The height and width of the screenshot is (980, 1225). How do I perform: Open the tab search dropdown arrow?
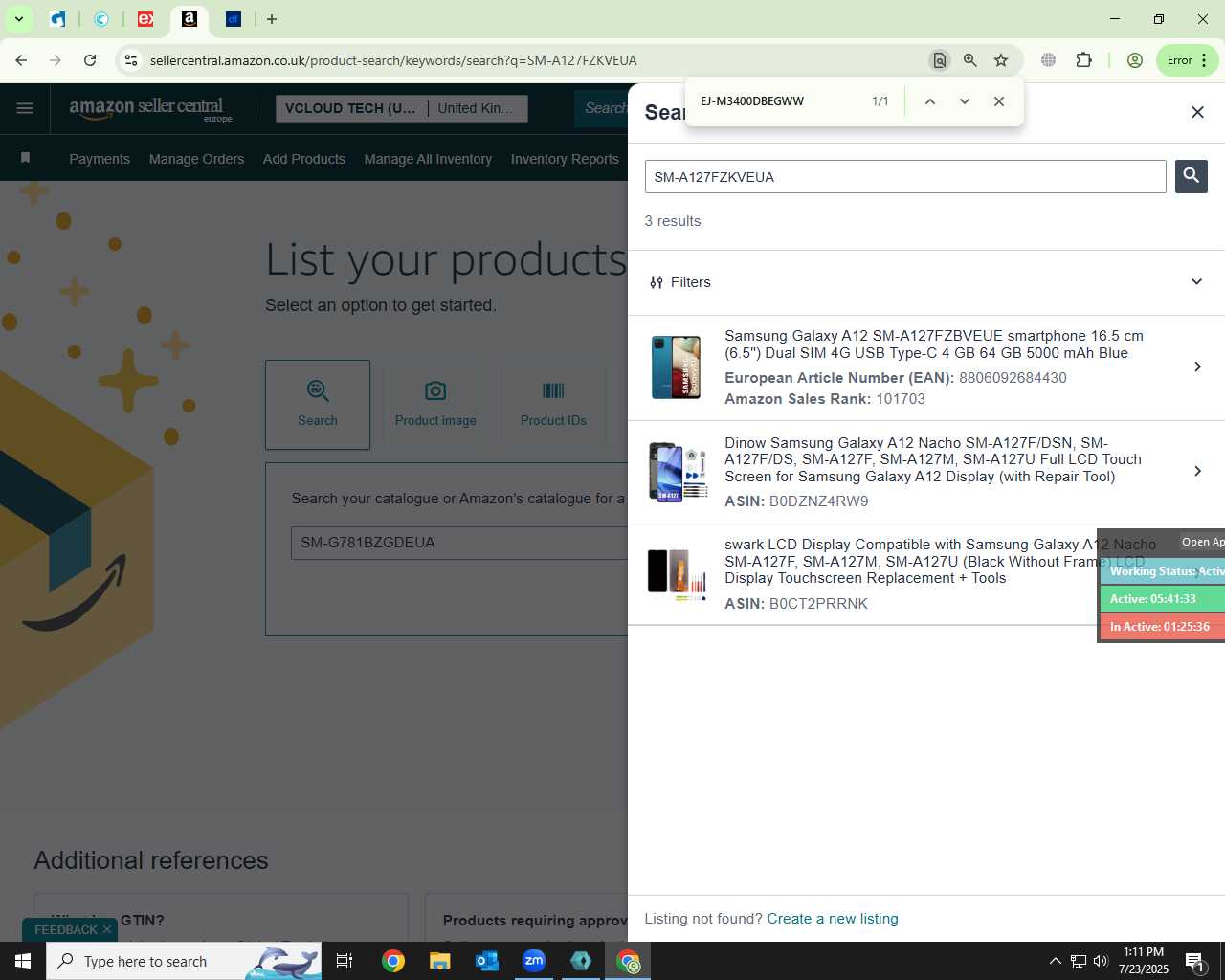tap(18, 19)
